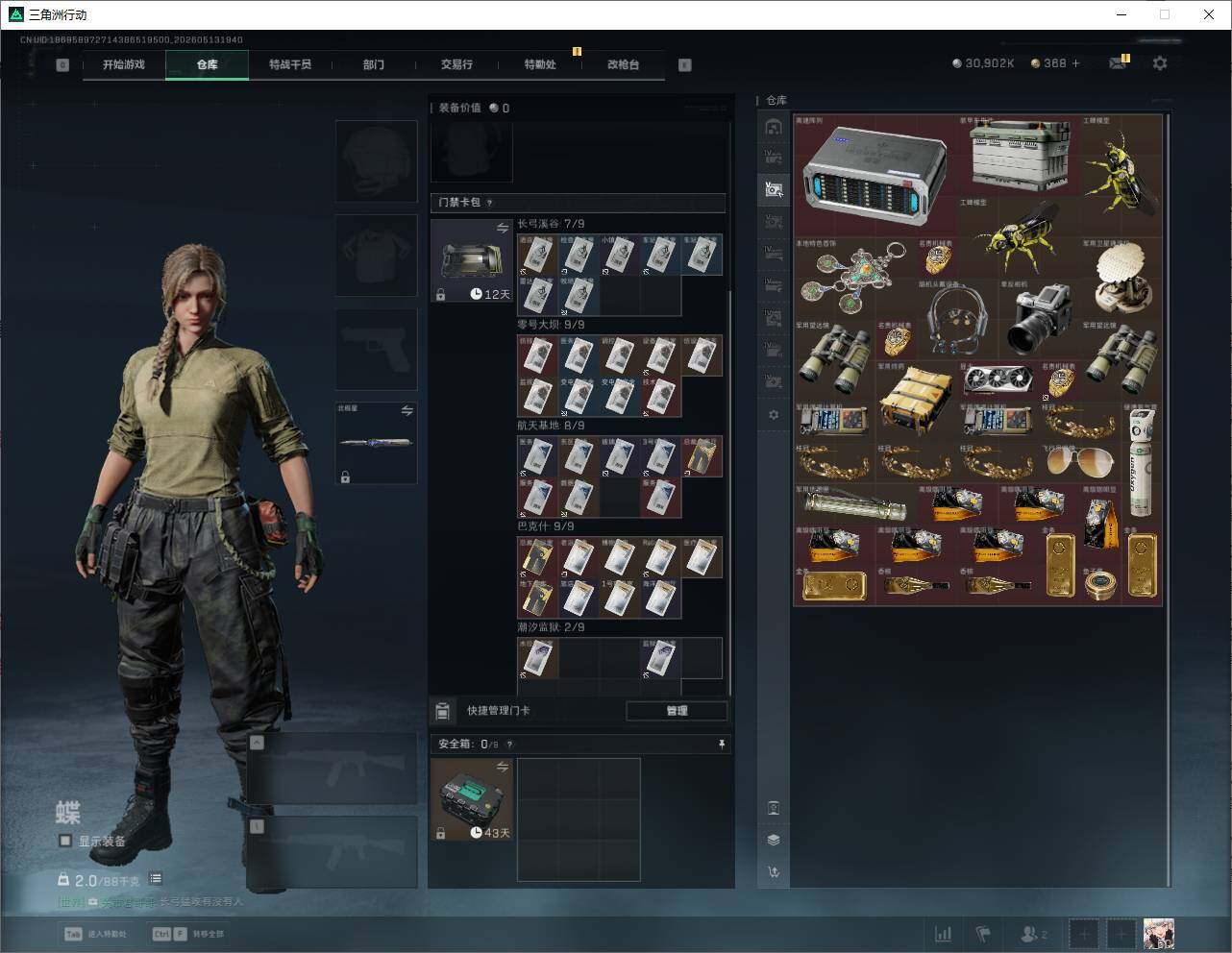Open the top-right settings gear
Viewport: 1232px width, 953px height.
(1160, 63)
